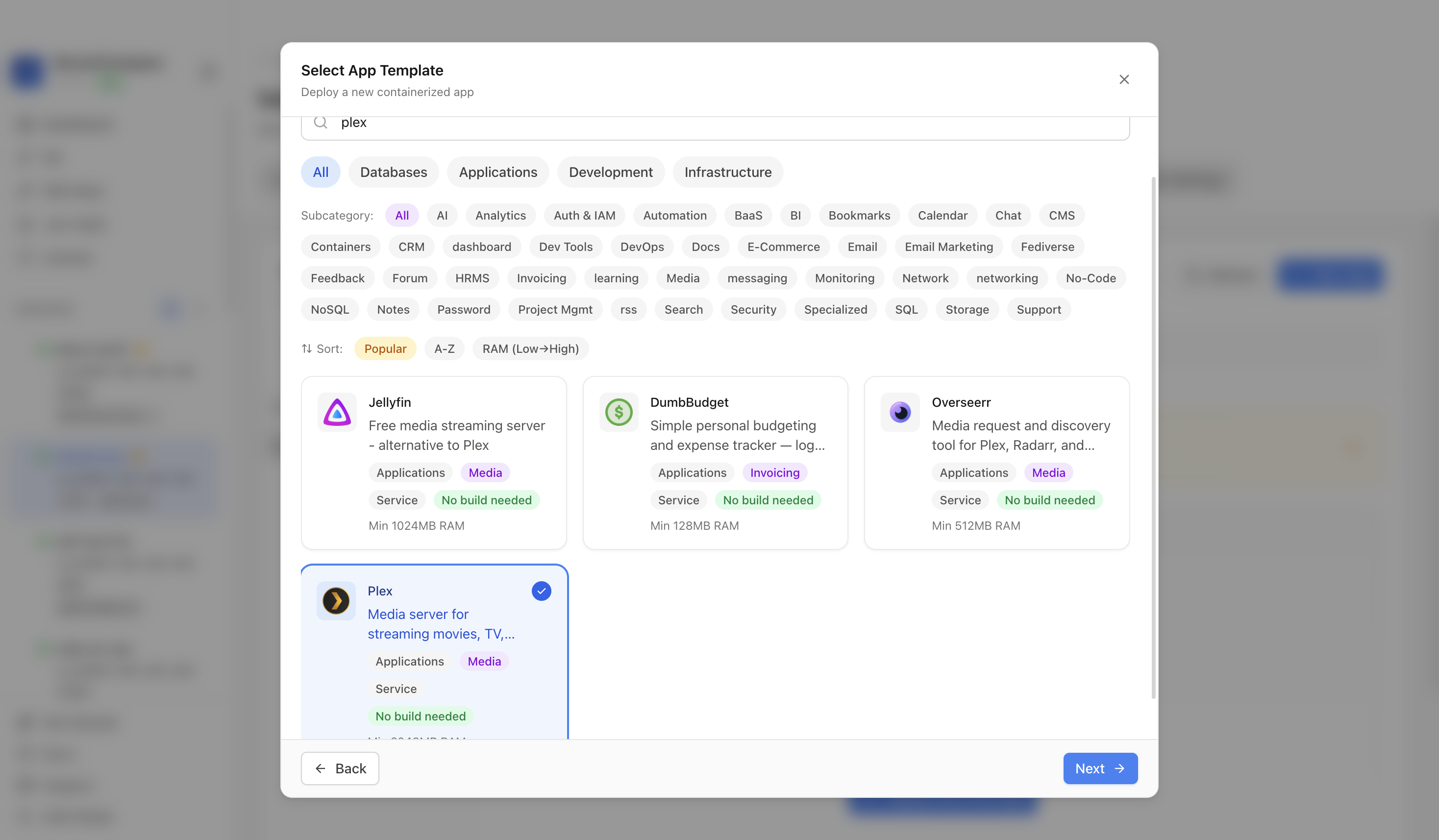Image resolution: width=1439 pixels, height=840 pixels.
Task: Filter by Password subcategory
Action: click(464, 310)
